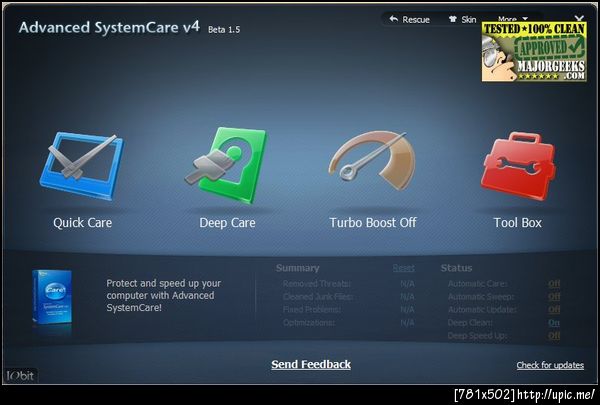Click the IObit logo
600x405 pixels.
(x=21, y=376)
